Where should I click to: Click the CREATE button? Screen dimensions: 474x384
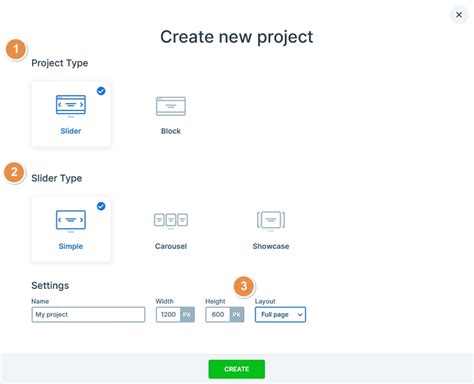237,369
